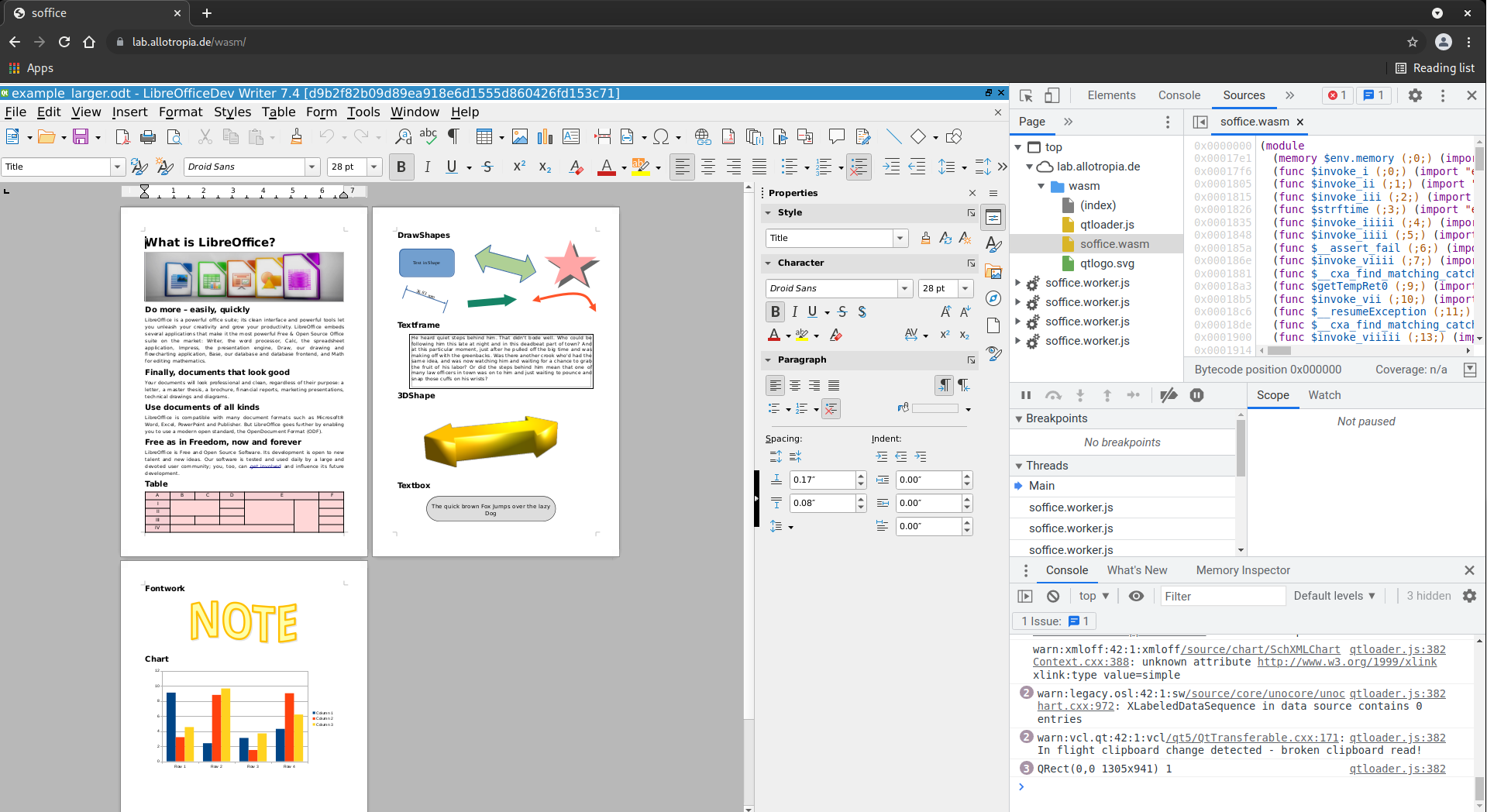The height and width of the screenshot is (812, 1487).
Task: Open the paragraph style Title dropdown in toolbar
Action: point(117,167)
